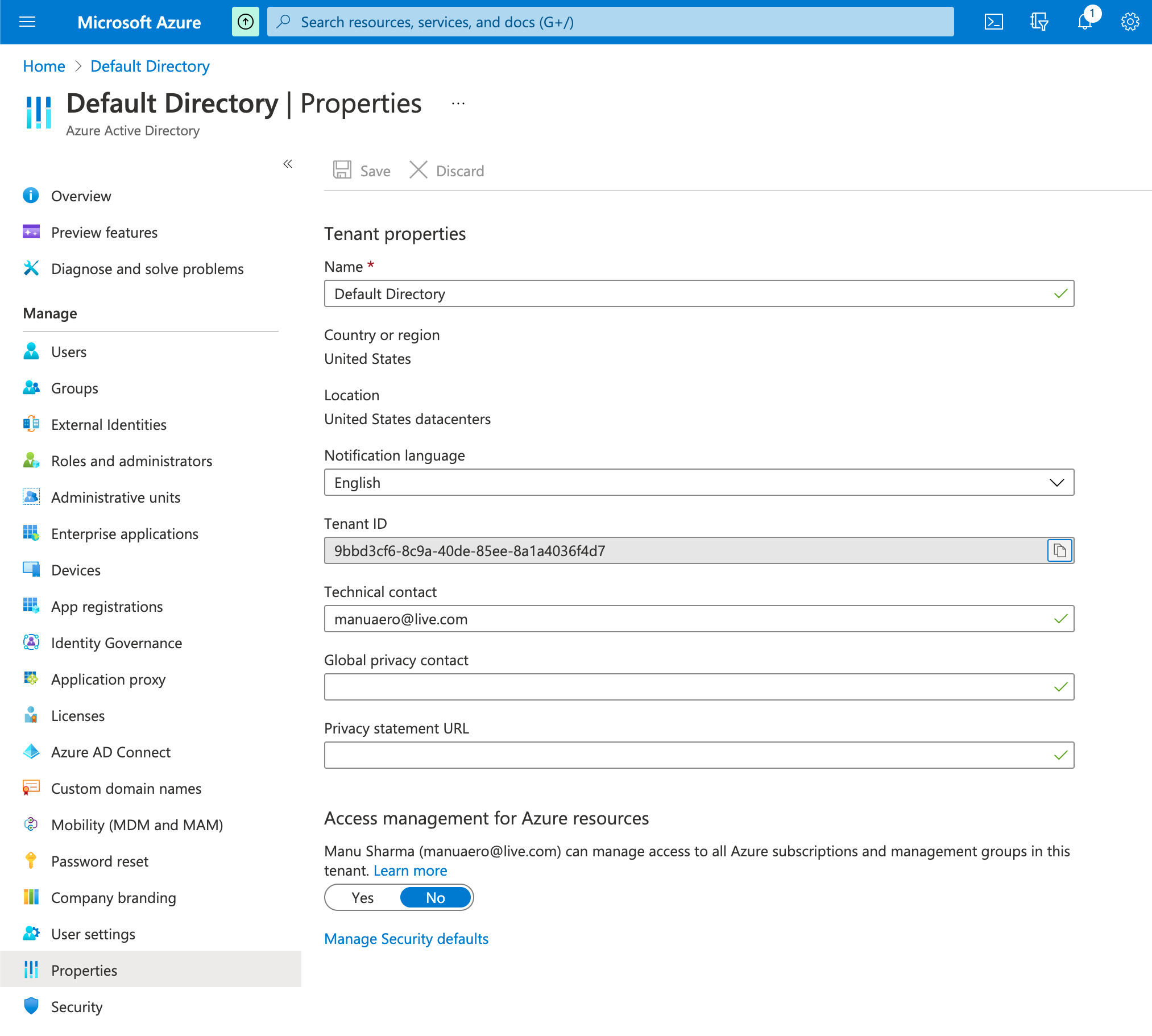Click the Save button
The width and height of the screenshot is (1152, 1036).
(x=362, y=171)
